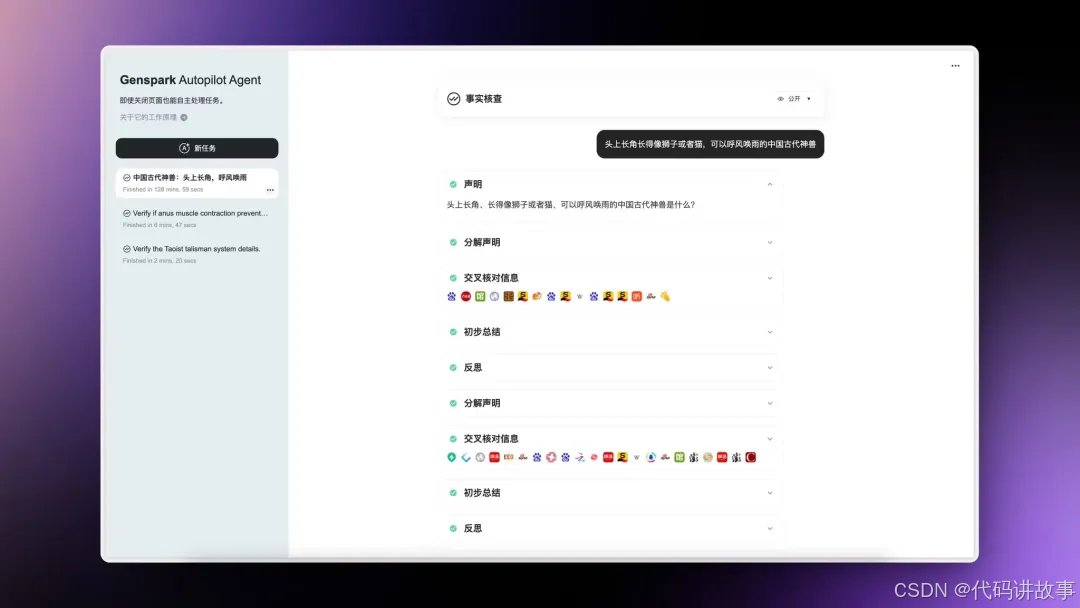Open blue water-drop circle source icon in second row
Viewport: 1080px width, 608px height.
click(x=651, y=457)
